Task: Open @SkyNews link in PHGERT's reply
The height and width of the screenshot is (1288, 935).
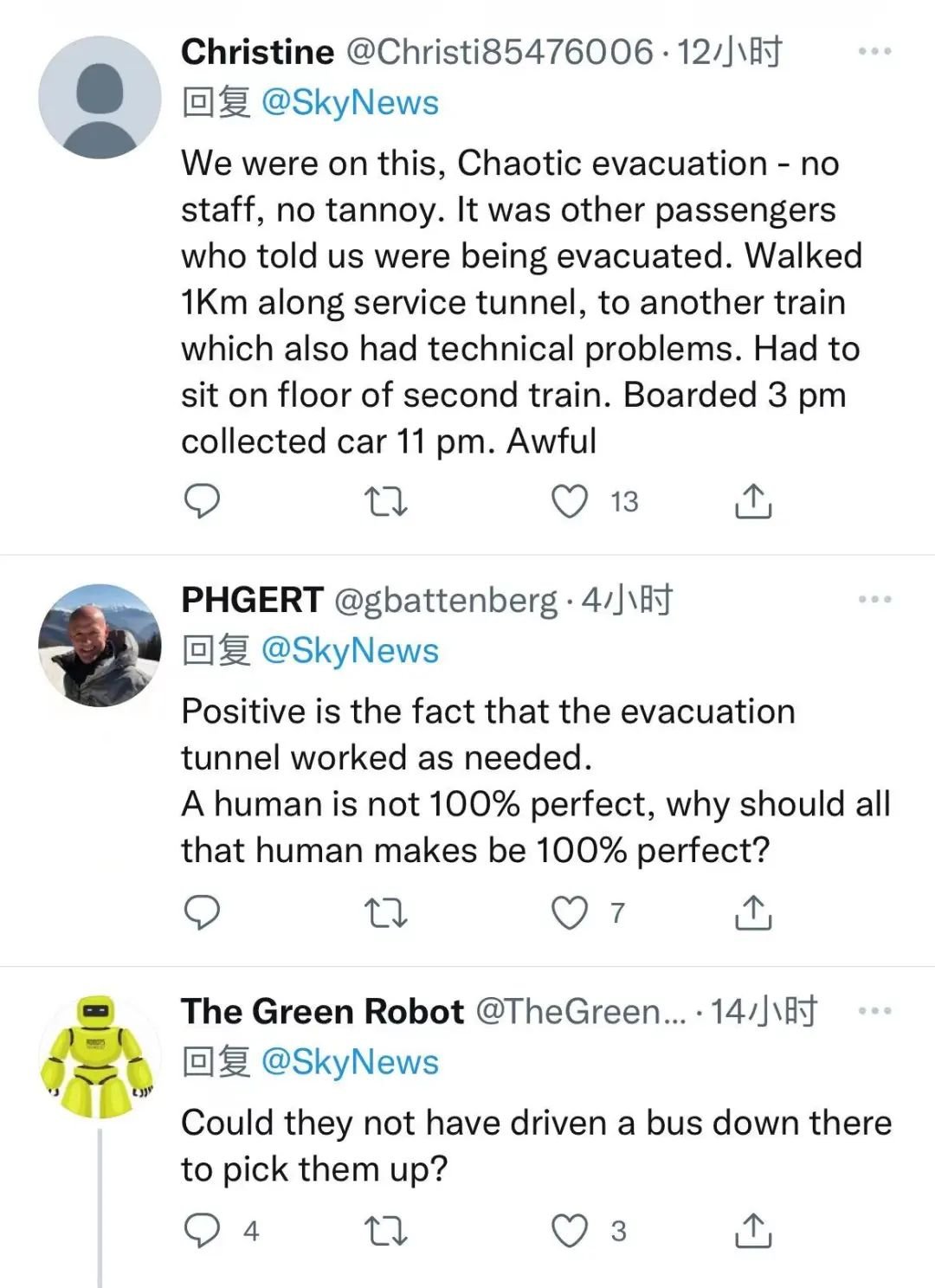Action: coord(350,651)
